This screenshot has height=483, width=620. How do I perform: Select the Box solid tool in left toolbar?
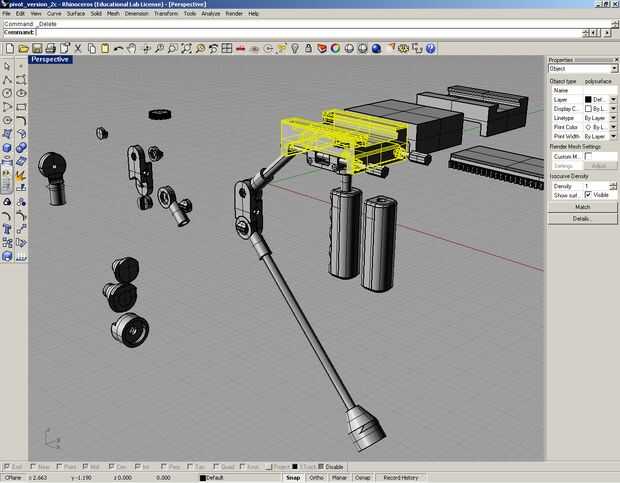click(x=7, y=147)
